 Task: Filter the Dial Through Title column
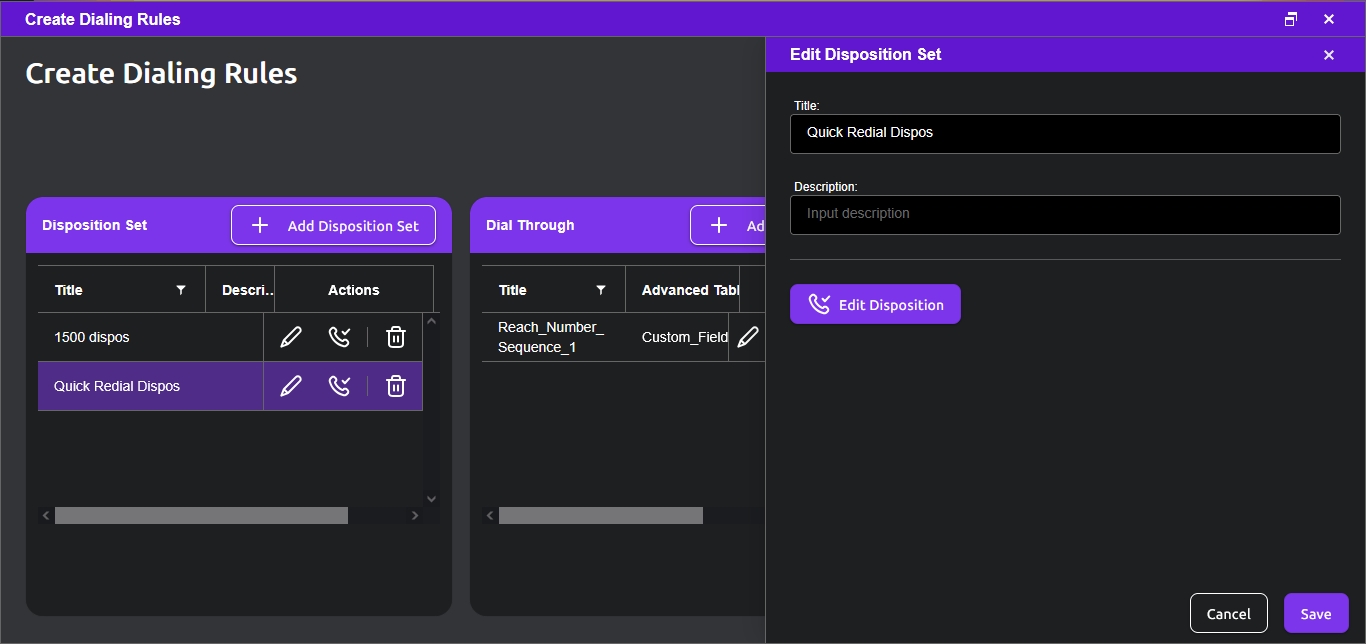pos(601,290)
